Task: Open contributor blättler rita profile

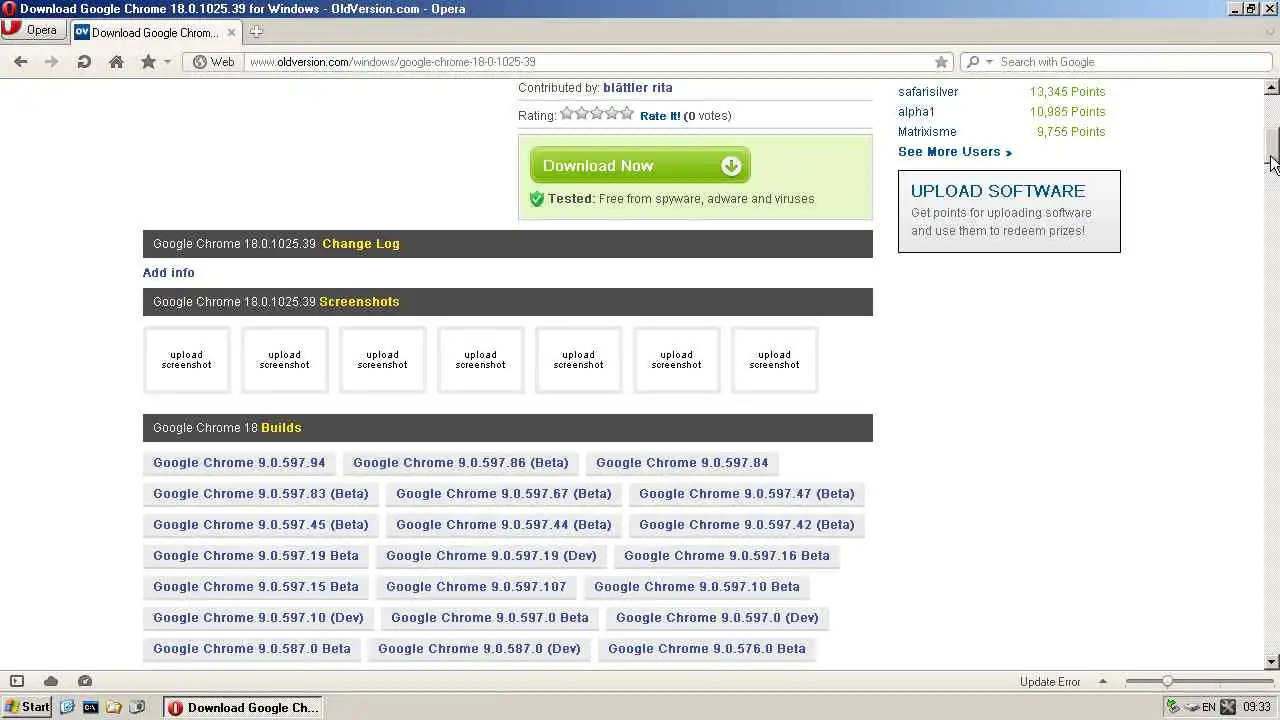Action: (x=638, y=88)
